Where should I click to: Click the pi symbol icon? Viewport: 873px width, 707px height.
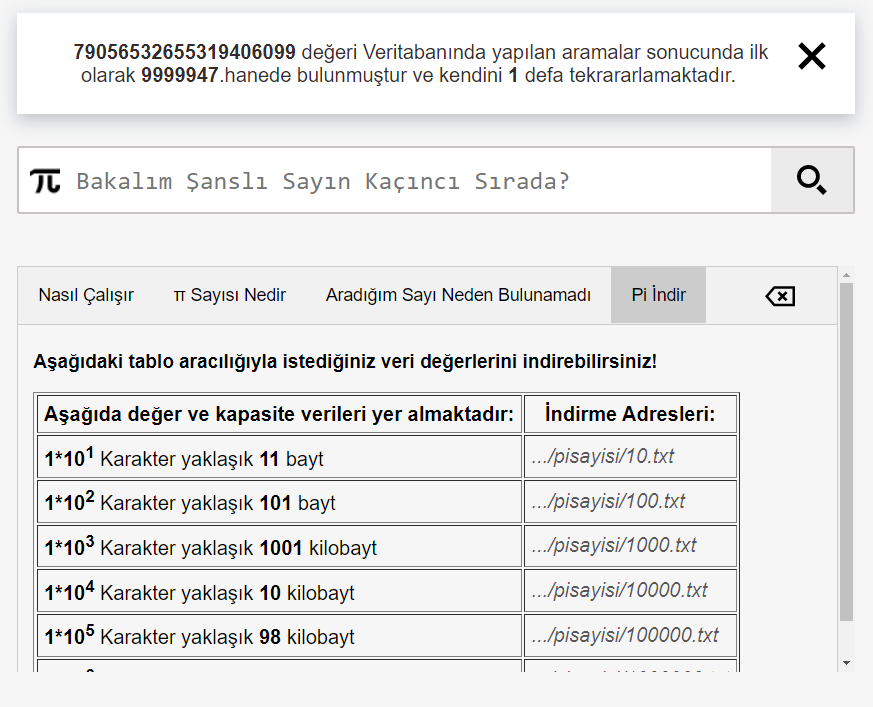[45, 181]
